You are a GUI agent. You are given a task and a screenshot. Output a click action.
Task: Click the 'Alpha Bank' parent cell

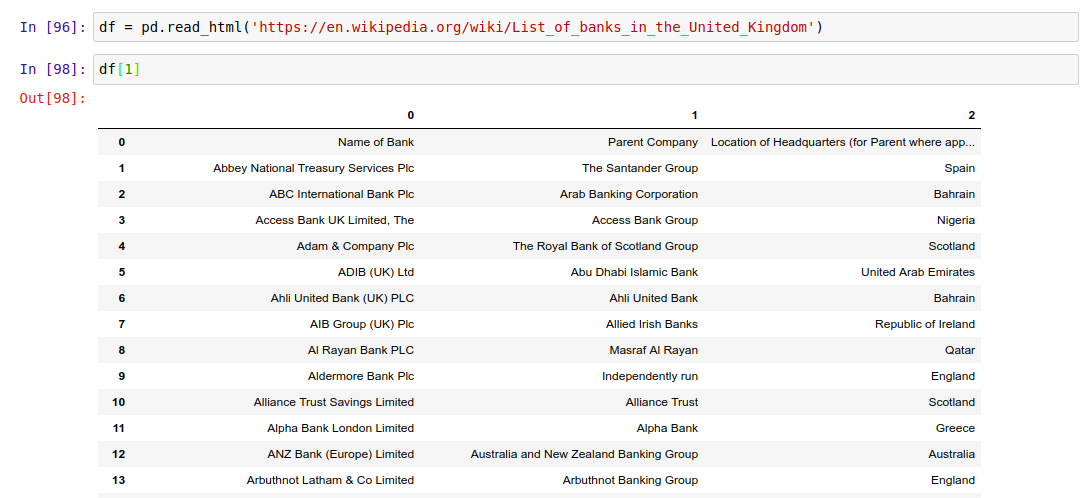click(x=668, y=428)
